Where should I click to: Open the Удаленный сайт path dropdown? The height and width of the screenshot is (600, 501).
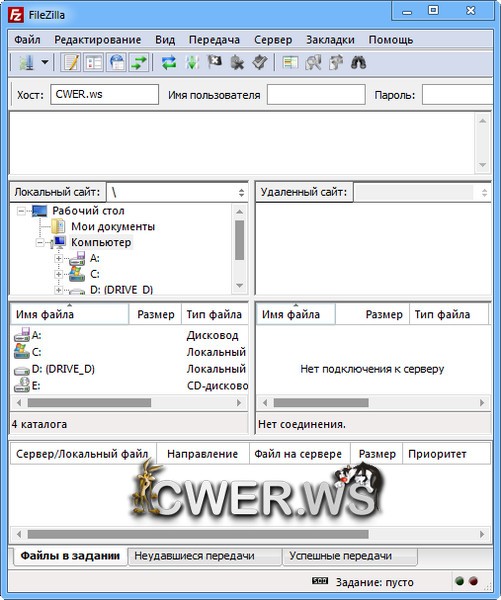[485, 192]
